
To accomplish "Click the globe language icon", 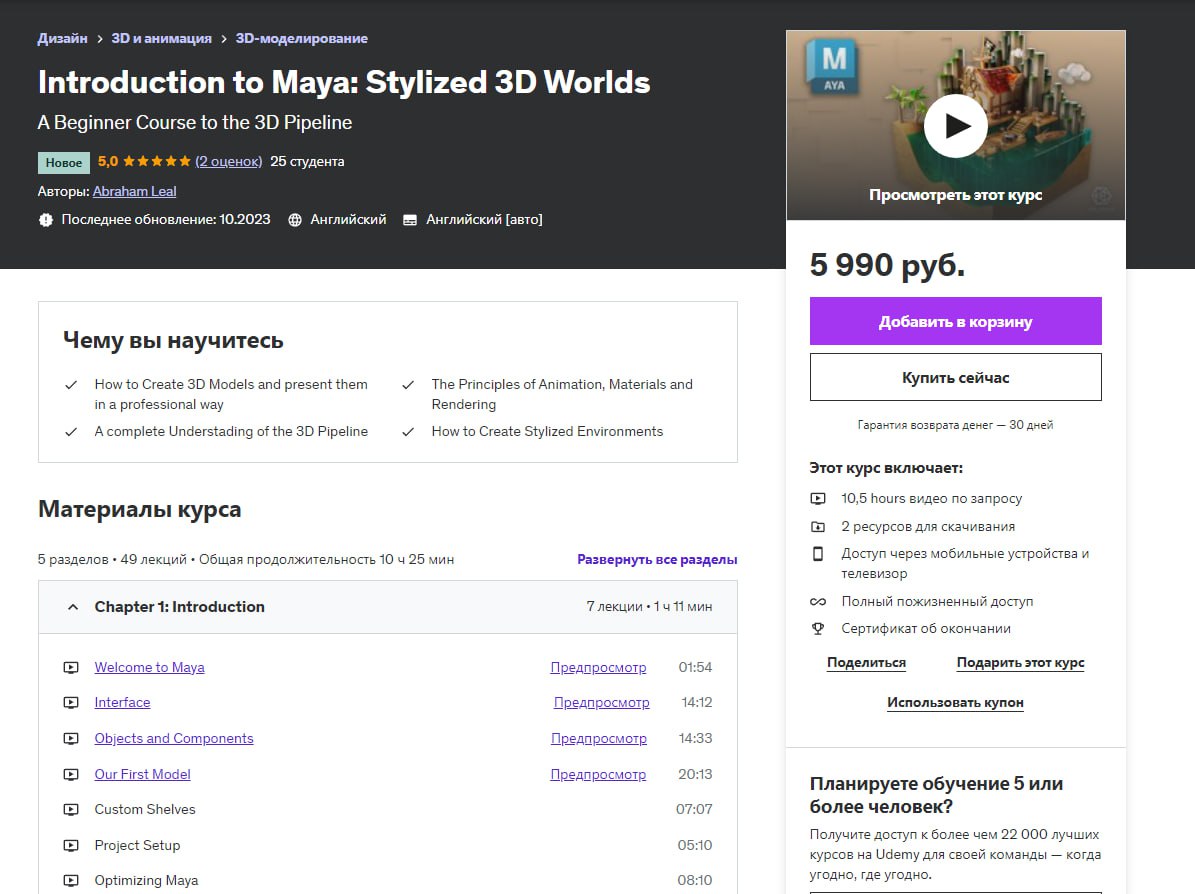I will pyautogui.click(x=295, y=220).
